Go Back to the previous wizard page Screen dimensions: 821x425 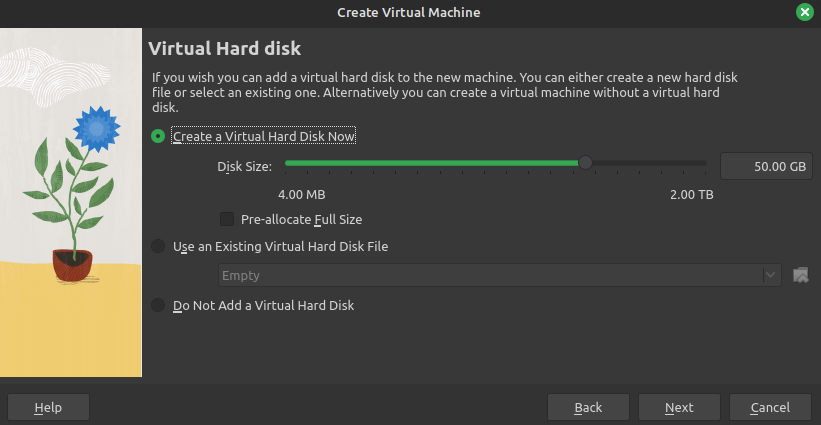pyautogui.click(x=588, y=407)
